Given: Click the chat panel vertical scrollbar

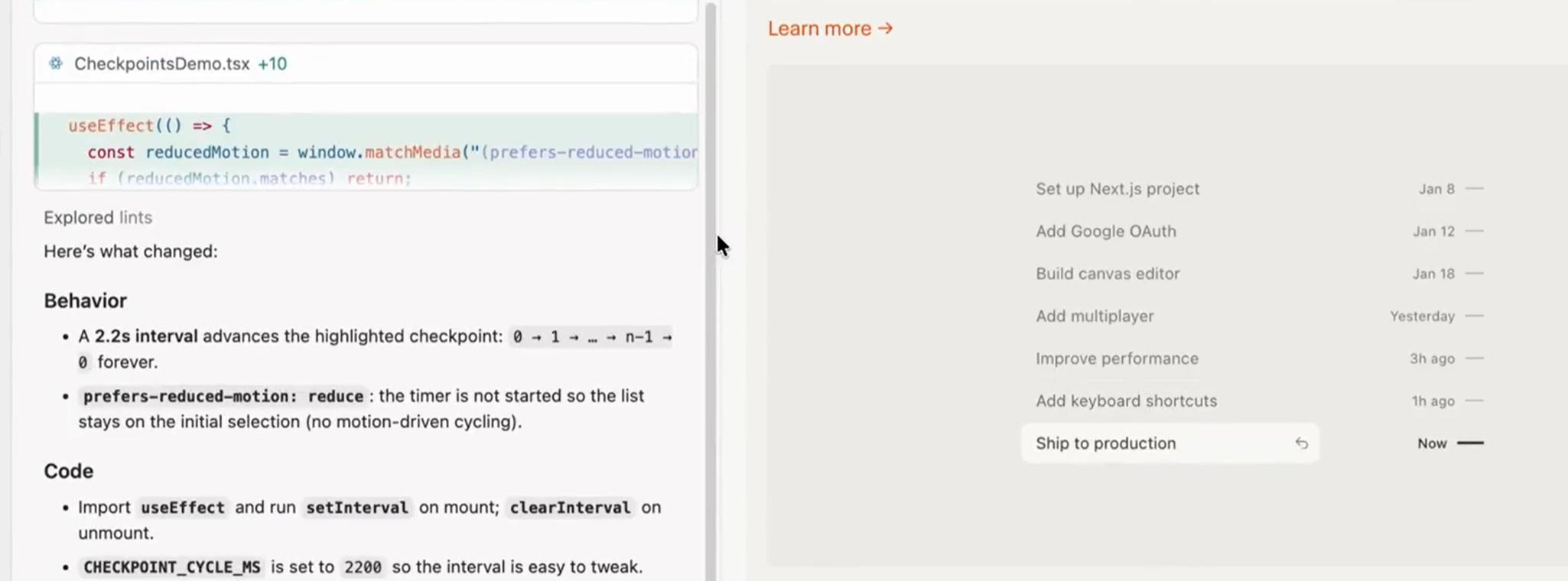Looking at the screenshot, I should 711,290.
